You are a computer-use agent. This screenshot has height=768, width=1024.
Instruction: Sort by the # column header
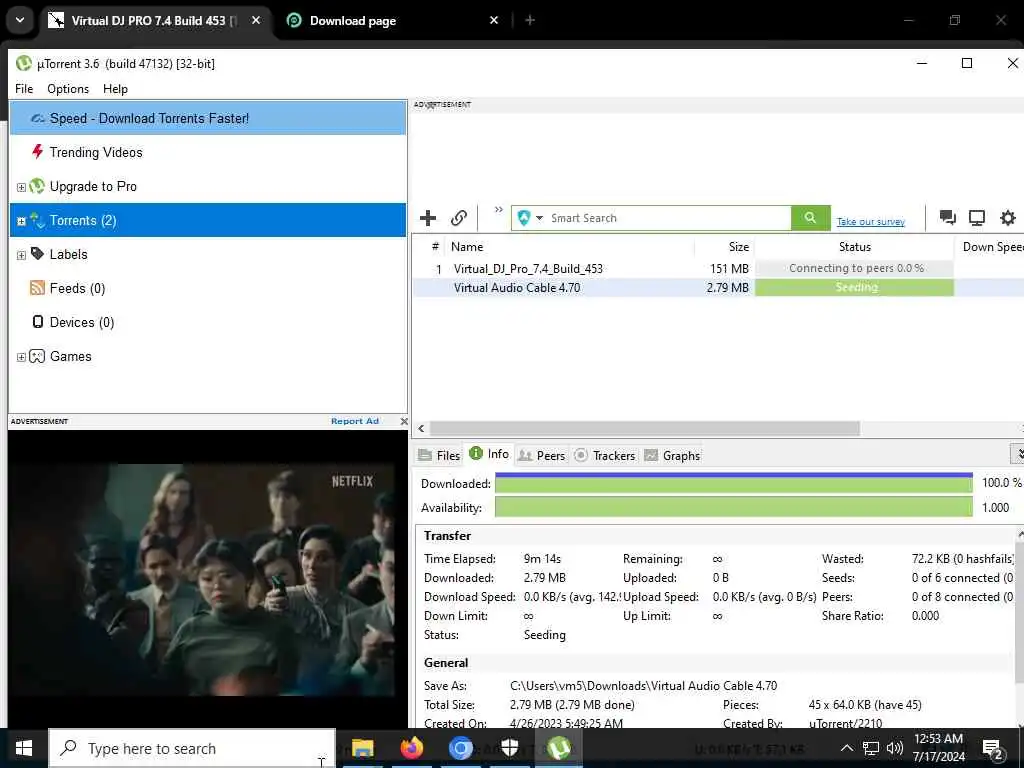click(434, 247)
